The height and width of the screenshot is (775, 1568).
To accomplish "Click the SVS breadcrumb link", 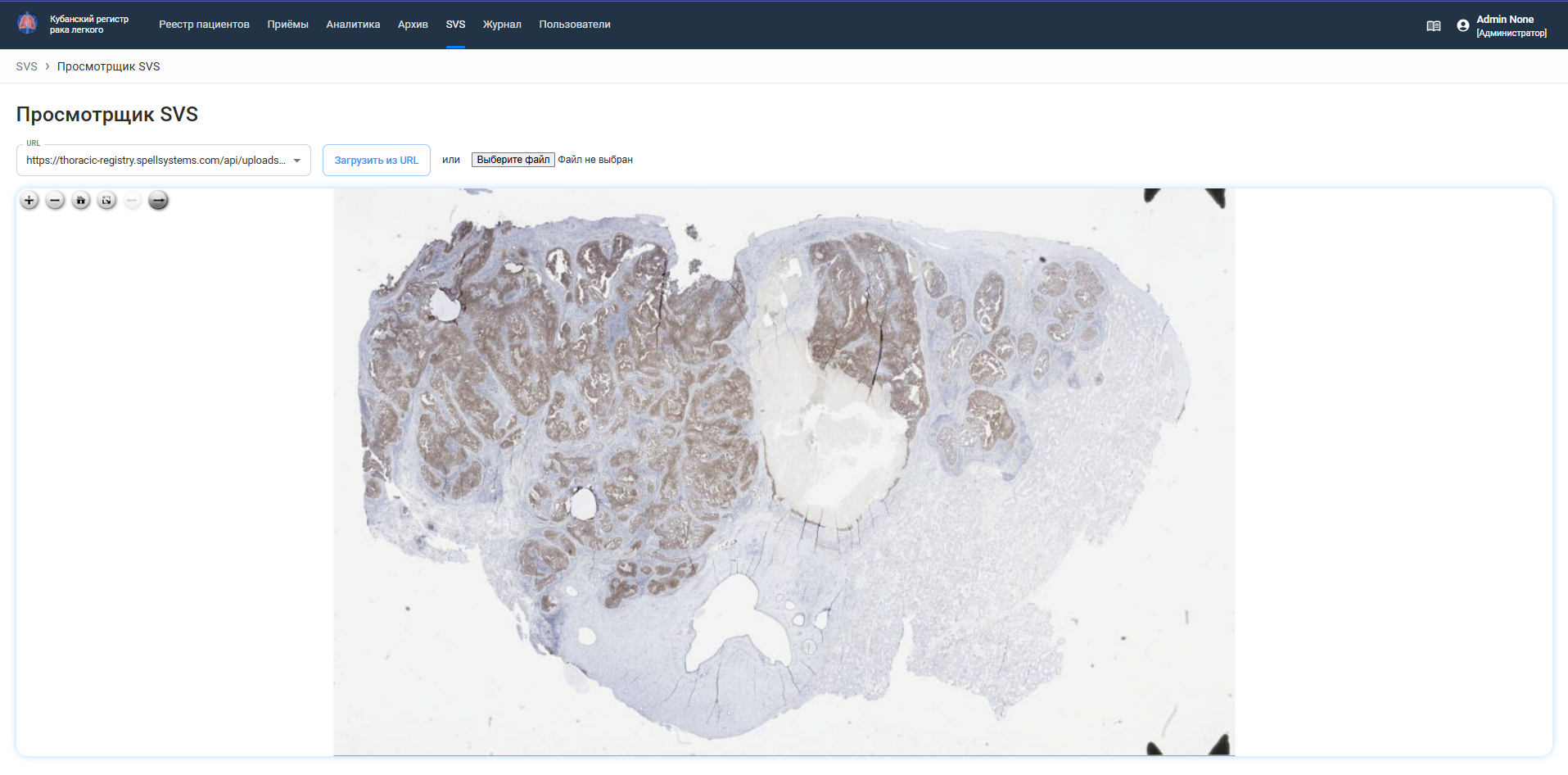I will [26, 66].
